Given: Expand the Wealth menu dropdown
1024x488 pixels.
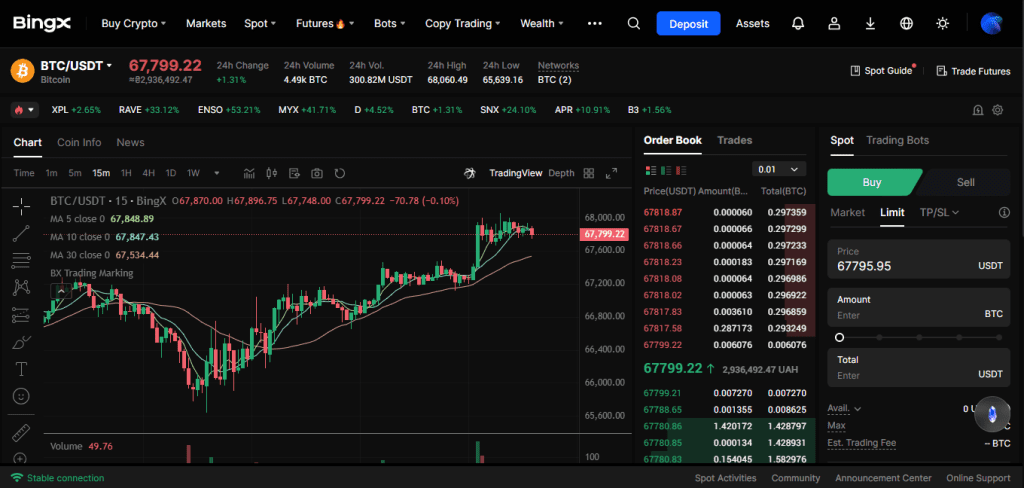Looking at the screenshot, I should pos(541,24).
